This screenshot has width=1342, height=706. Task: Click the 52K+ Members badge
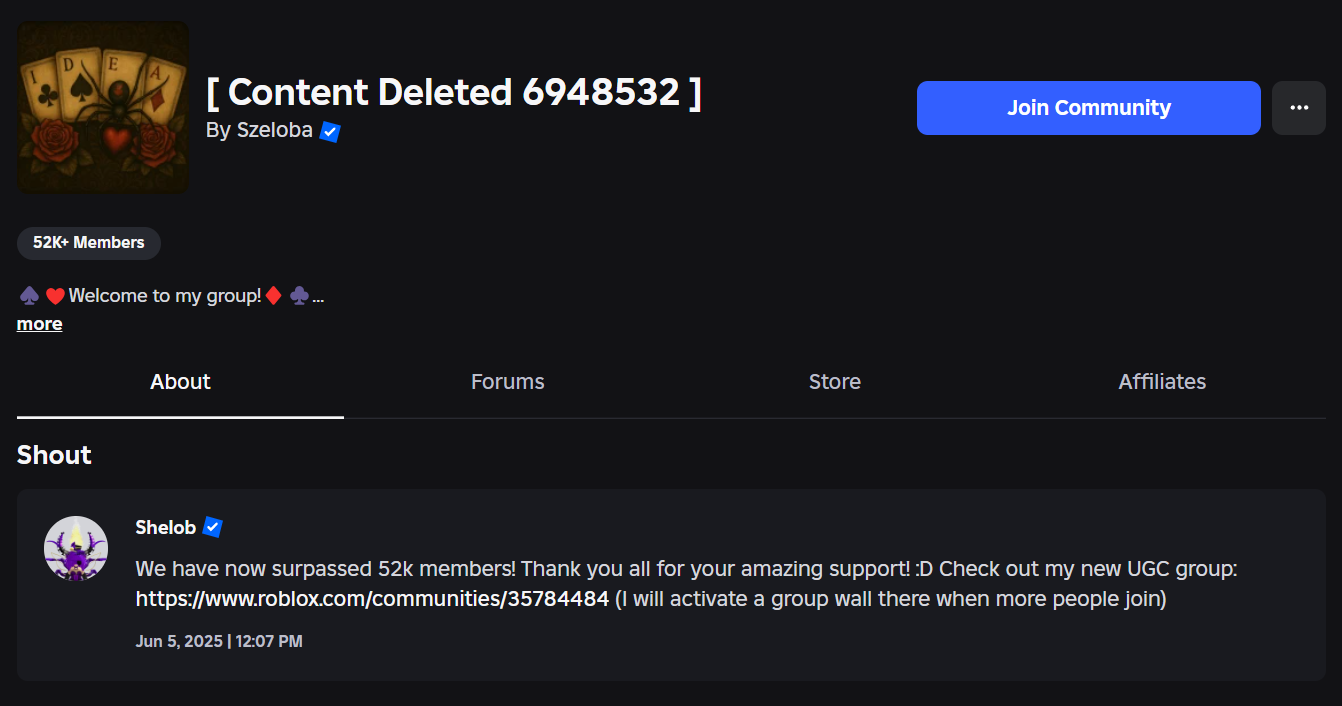click(x=89, y=243)
